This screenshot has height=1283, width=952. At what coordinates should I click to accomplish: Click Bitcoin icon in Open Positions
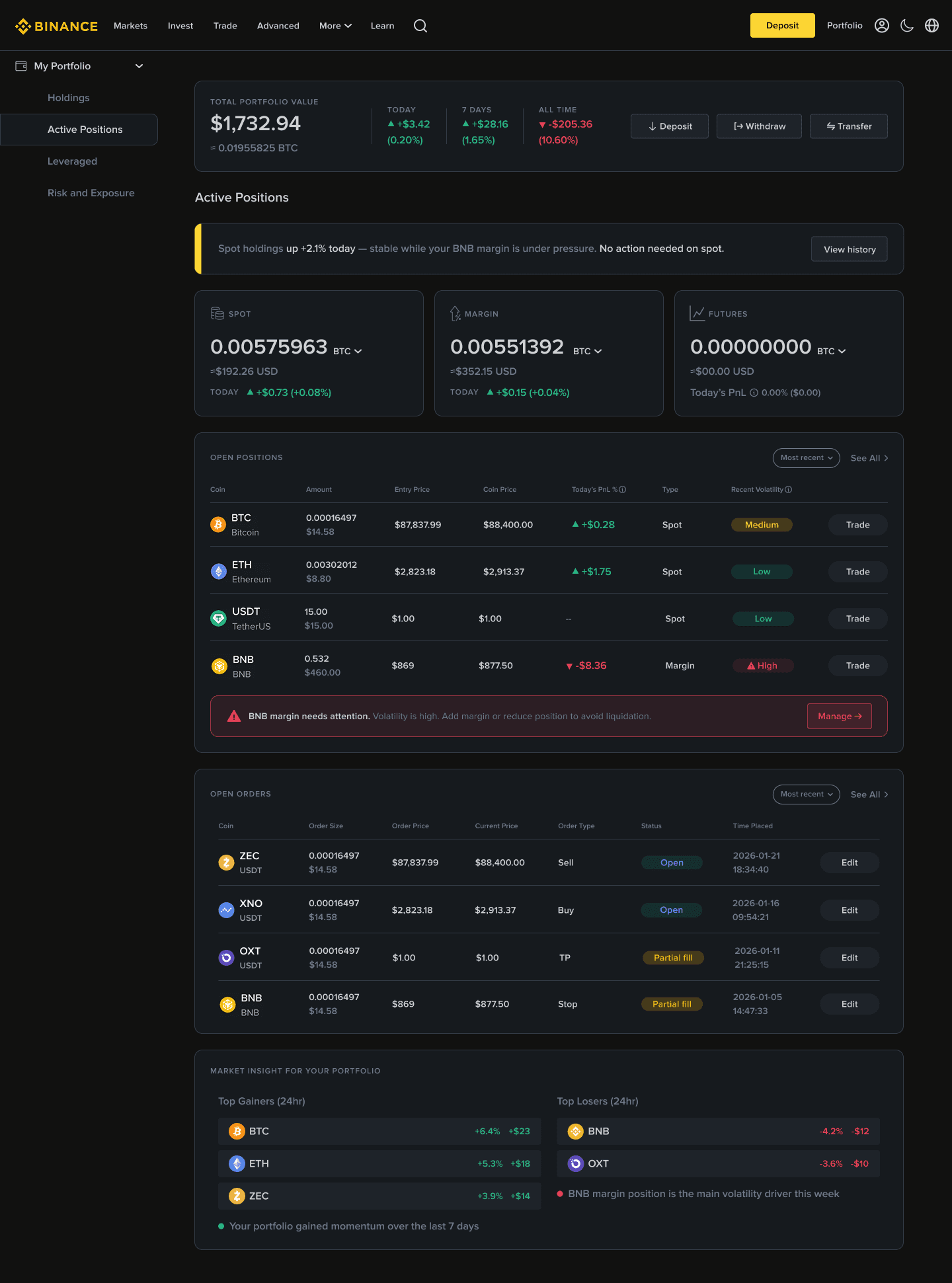[x=218, y=525]
